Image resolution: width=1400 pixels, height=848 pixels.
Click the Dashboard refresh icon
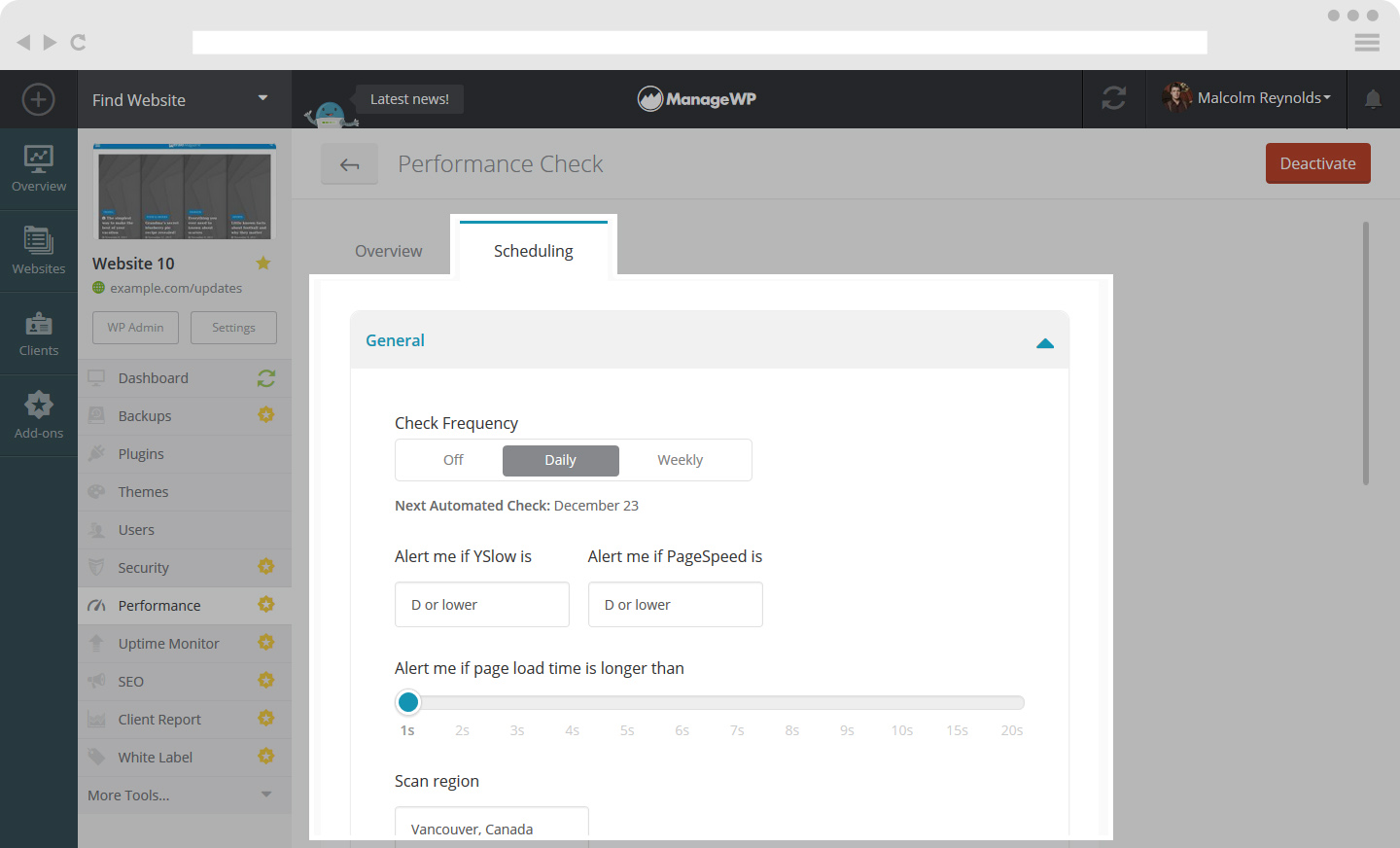[x=266, y=378]
